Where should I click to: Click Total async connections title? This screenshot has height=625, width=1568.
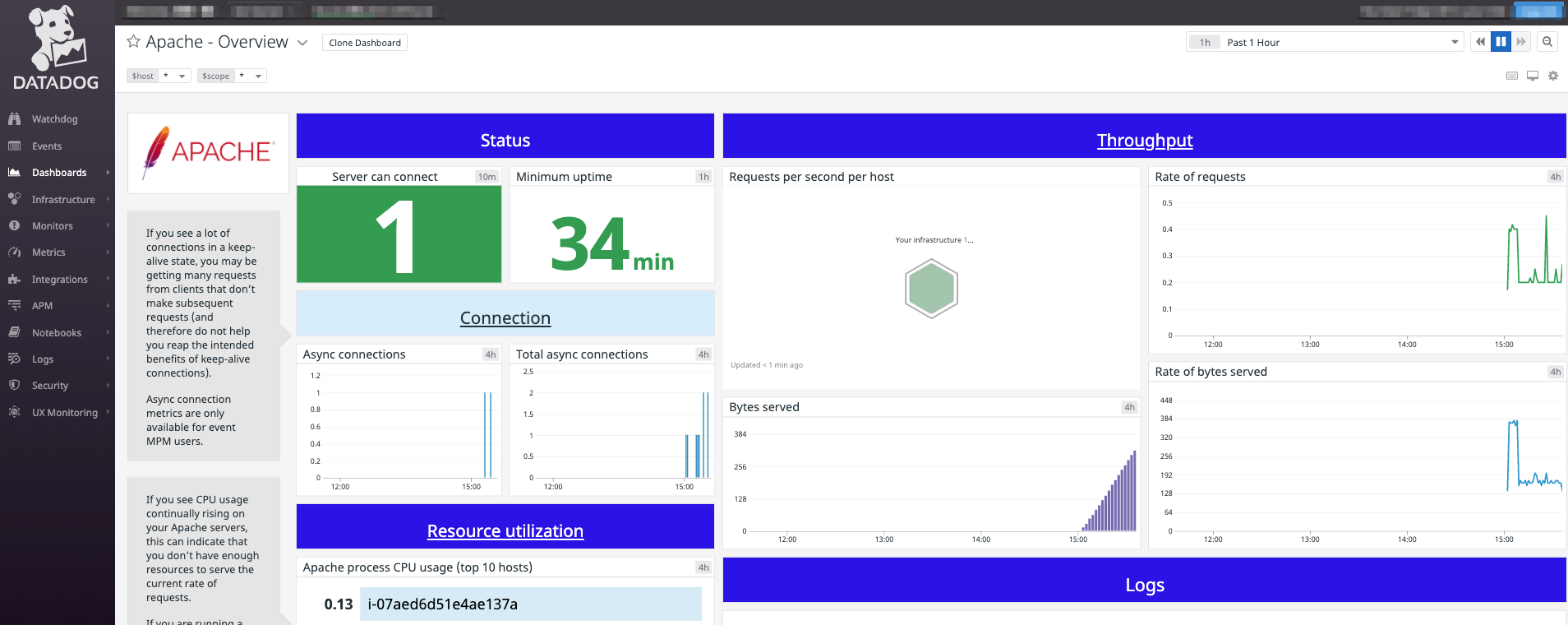[582, 354]
